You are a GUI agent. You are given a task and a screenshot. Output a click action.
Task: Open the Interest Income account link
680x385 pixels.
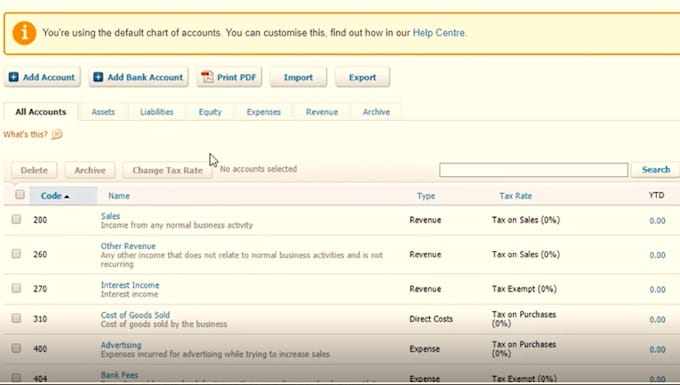130,285
